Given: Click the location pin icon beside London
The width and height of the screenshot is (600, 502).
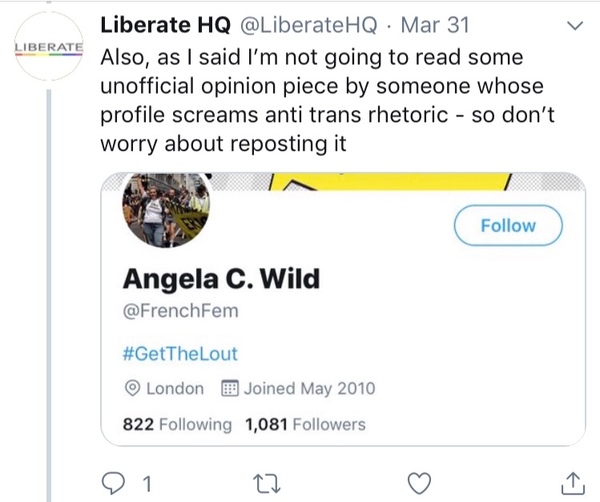Looking at the screenshot, I should pos(132,388).
